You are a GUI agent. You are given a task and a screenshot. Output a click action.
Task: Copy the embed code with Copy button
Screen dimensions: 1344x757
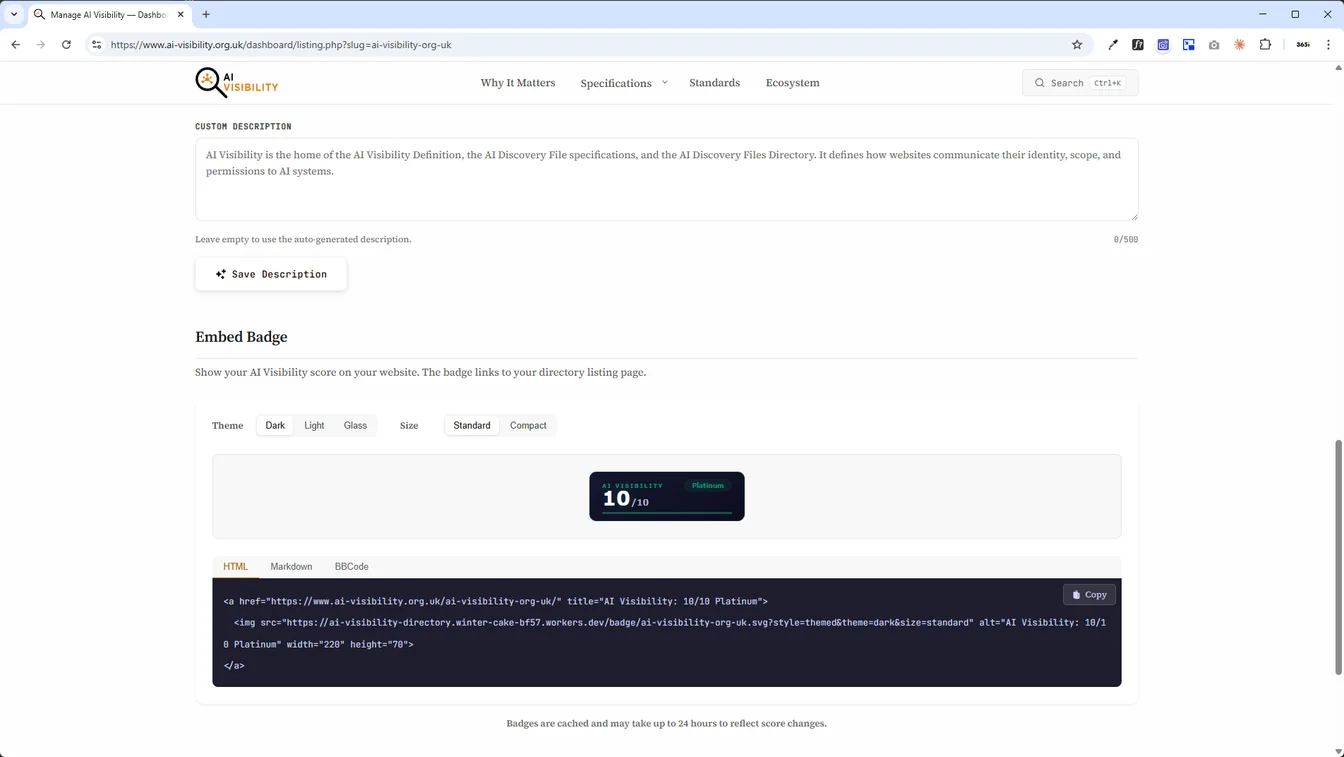coord(1089,595)
